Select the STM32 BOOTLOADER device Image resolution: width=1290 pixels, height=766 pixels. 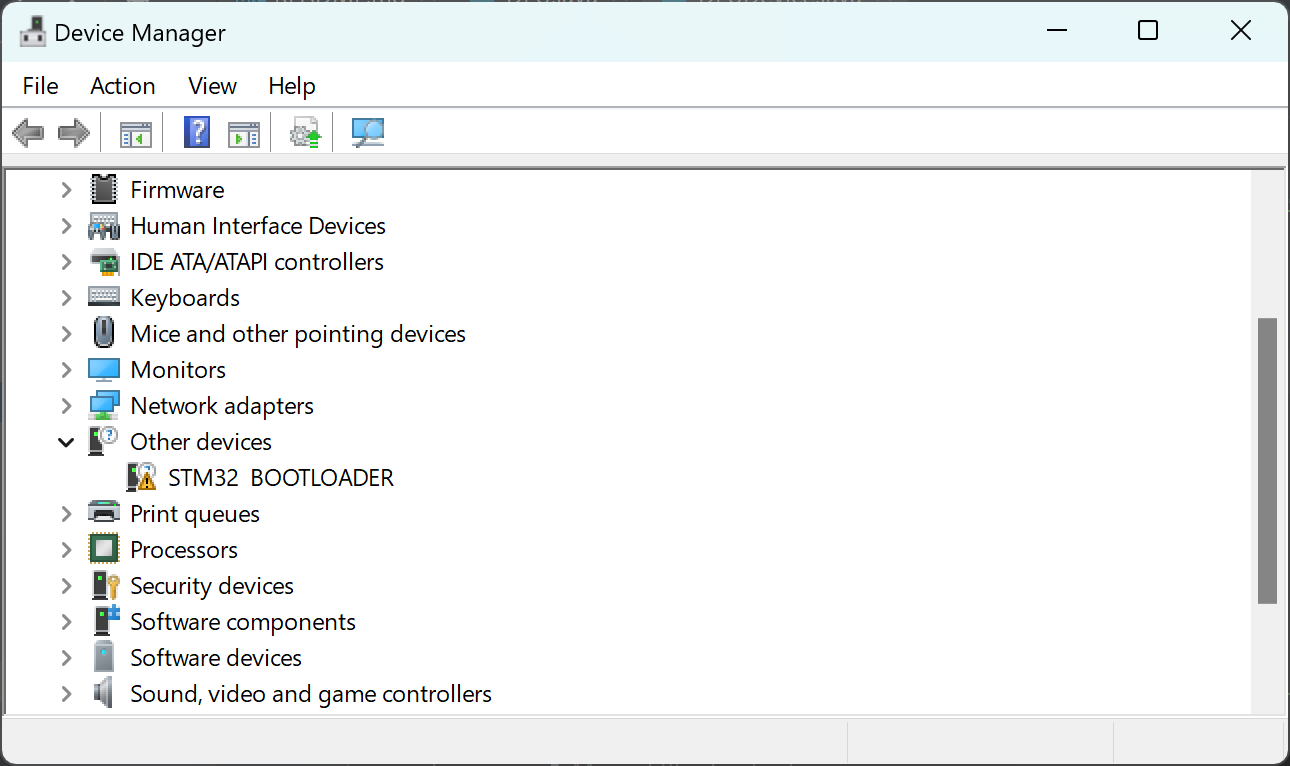tap(281, 477)
